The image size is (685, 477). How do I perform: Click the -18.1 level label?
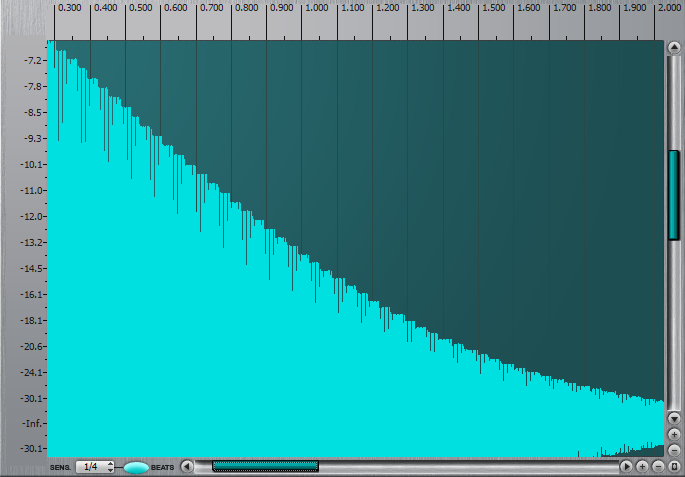click(x=31, y=321)
